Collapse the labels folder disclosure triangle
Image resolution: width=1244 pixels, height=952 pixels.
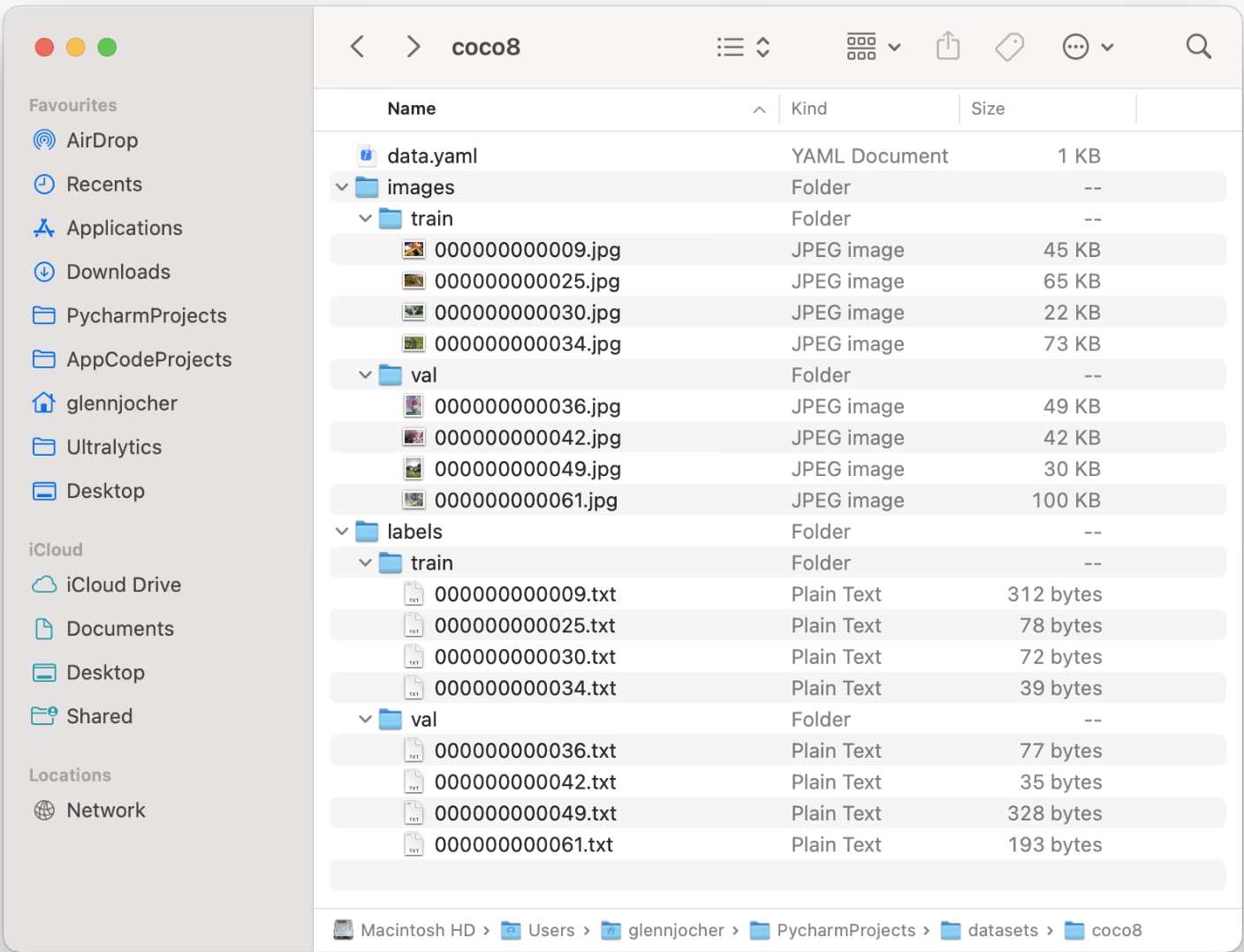(342, 532)
